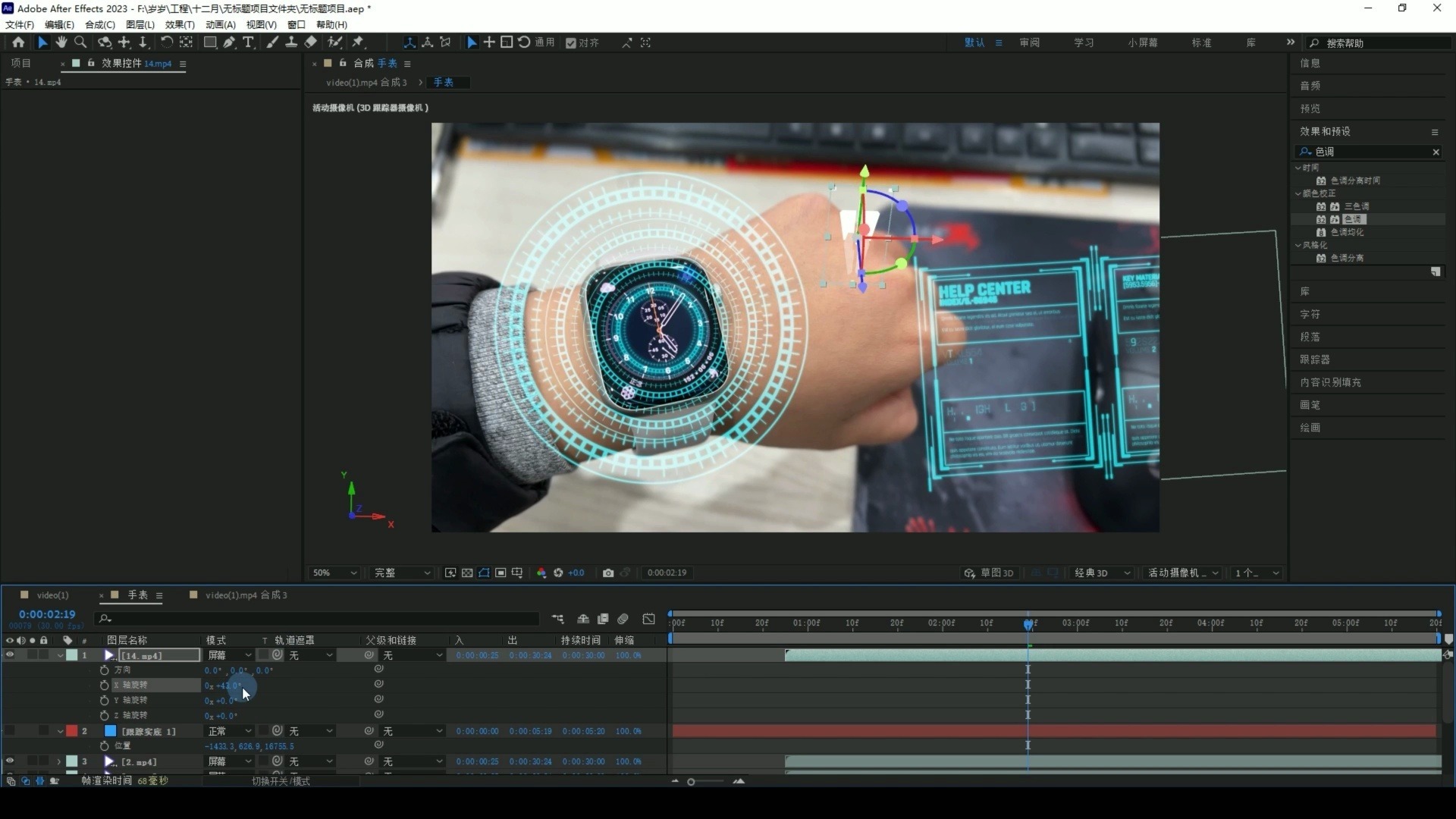1456x819 pixels.
Task: Select the Pen tool
Action: (x=229, y=42)
